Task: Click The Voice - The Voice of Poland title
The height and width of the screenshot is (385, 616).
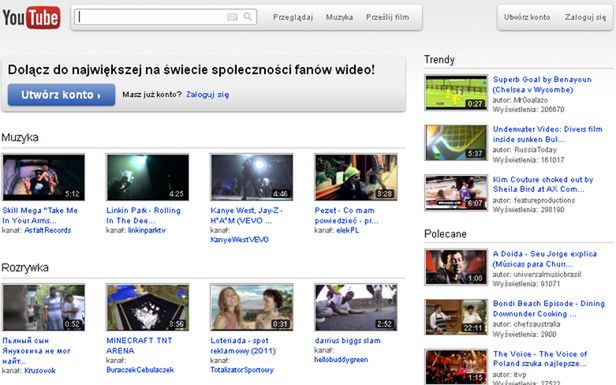Action: pyautogui.click(x=540, y=359)
